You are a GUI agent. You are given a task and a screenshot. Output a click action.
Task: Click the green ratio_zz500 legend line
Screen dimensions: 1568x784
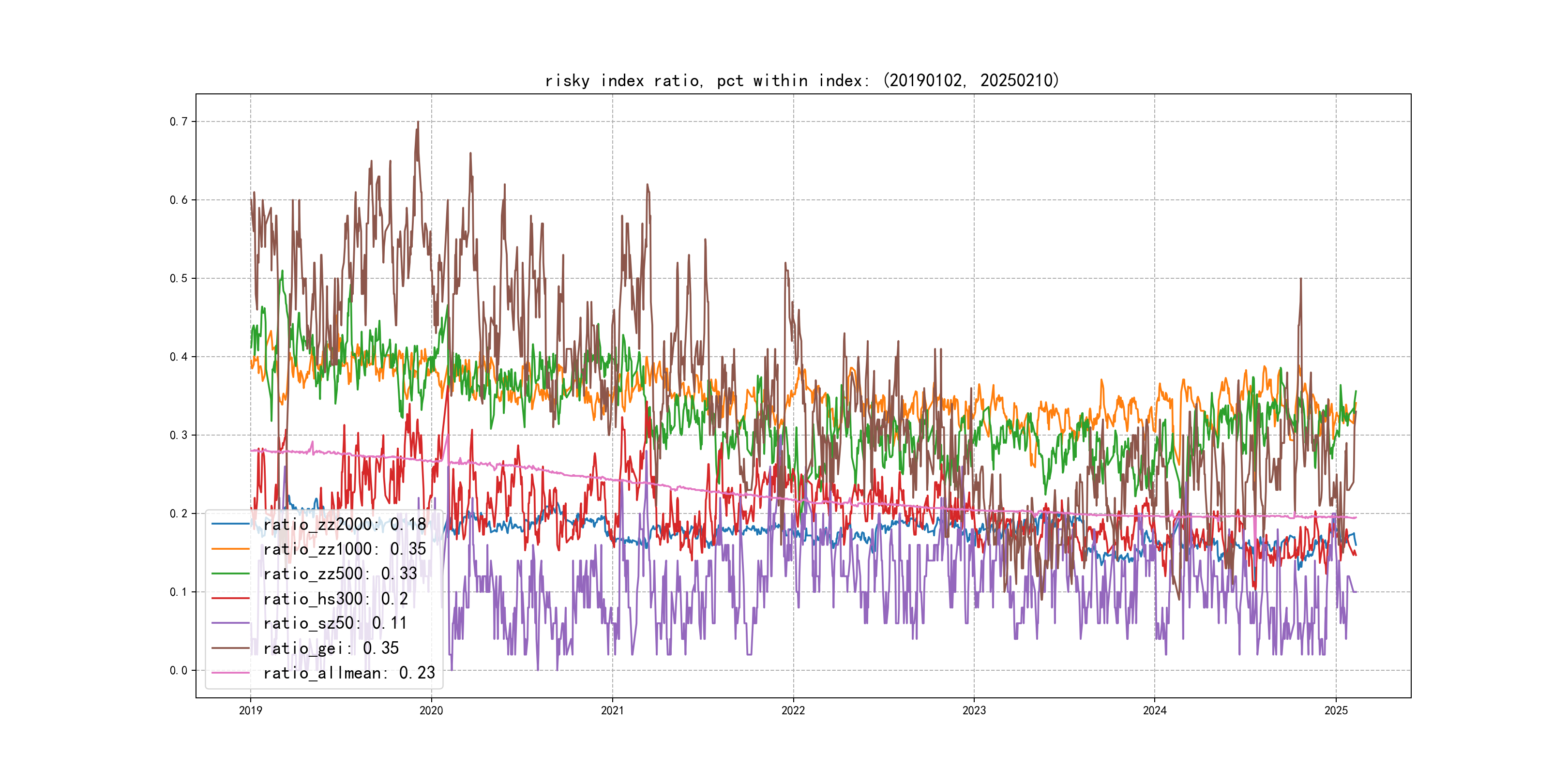230,573
